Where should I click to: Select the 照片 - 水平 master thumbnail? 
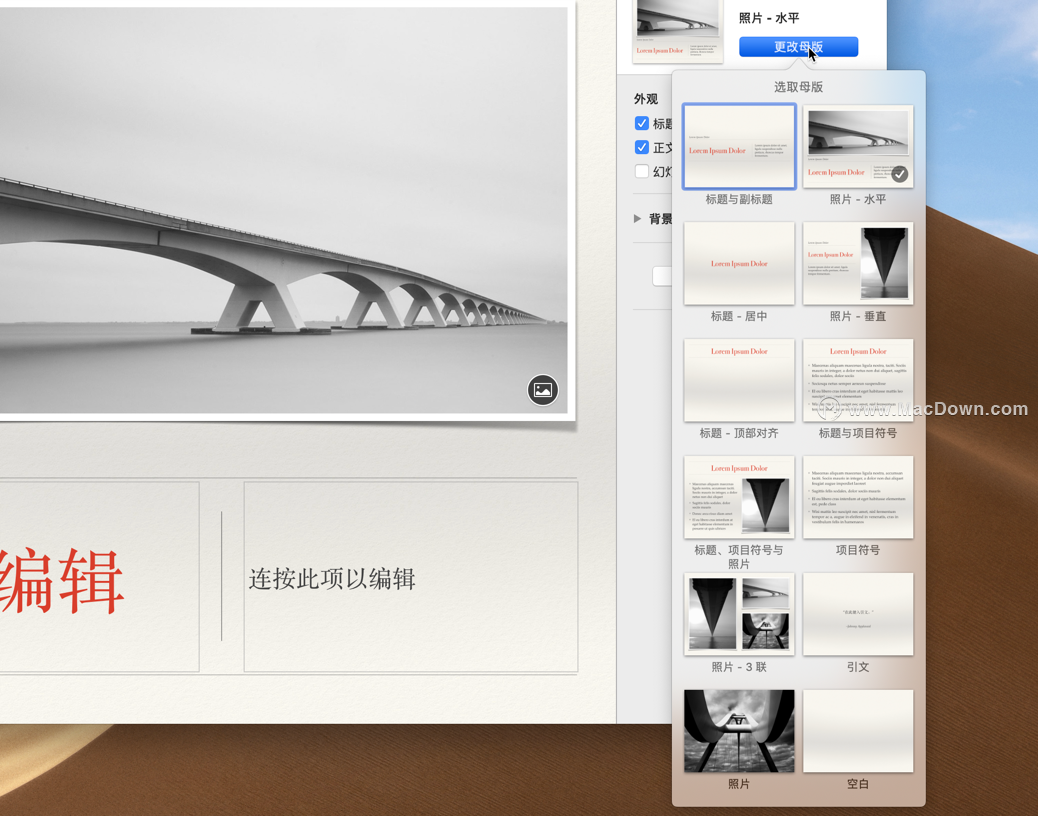[x=858, y=146]
